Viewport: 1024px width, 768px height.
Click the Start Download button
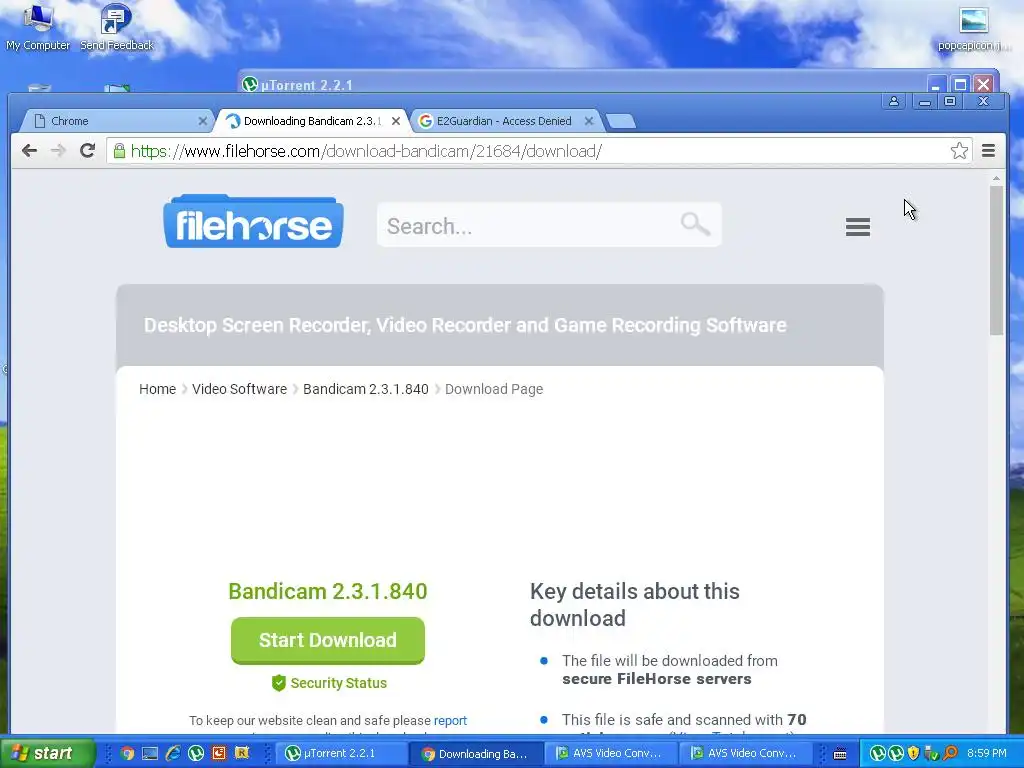328,641
